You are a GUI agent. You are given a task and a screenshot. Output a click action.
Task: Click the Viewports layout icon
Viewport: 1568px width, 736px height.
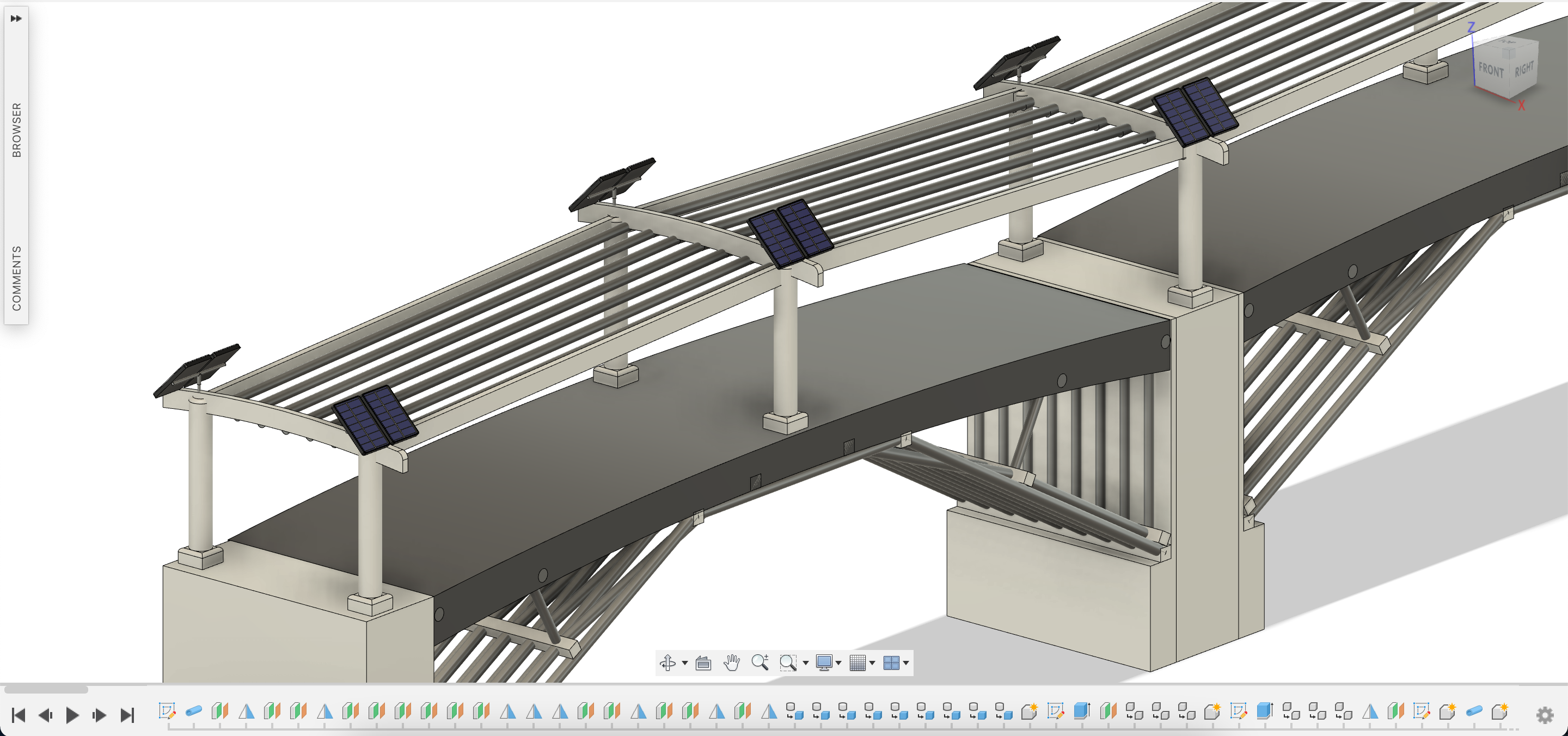pyautogui.click(x=891, y=663)
